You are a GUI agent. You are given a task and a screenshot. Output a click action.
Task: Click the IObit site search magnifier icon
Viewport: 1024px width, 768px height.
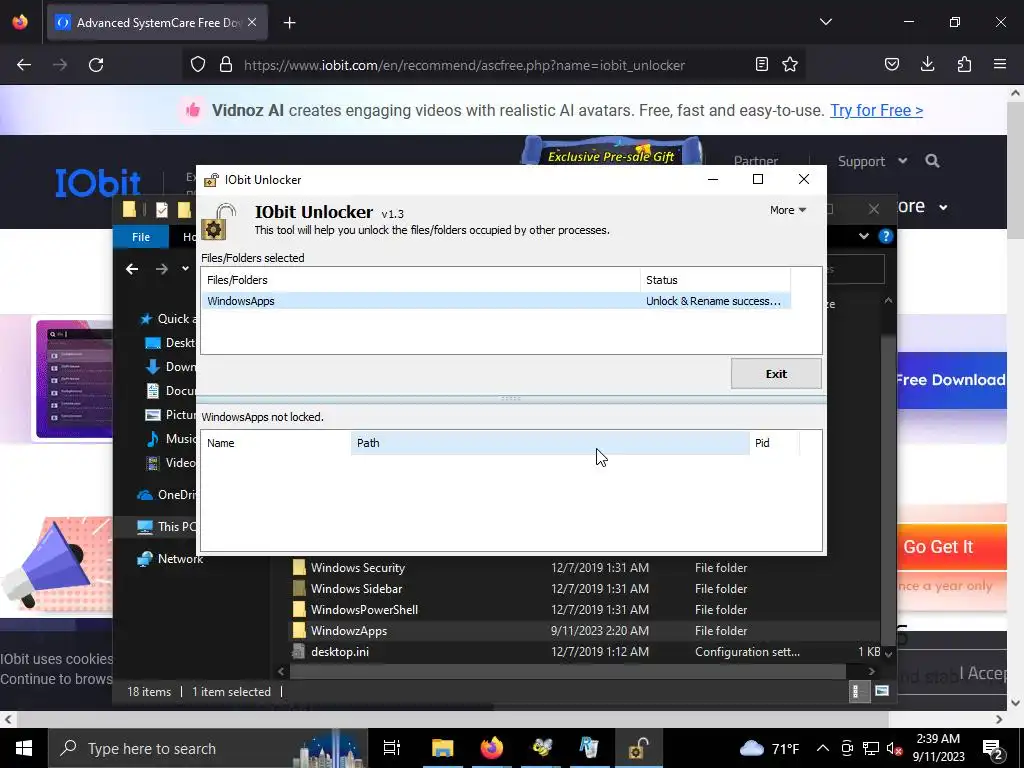933,161
